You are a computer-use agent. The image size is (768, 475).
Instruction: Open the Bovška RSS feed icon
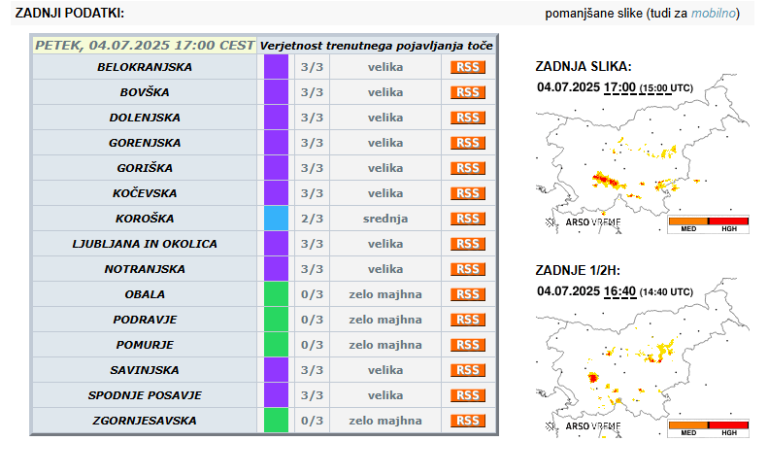click(x=468, y=92)
